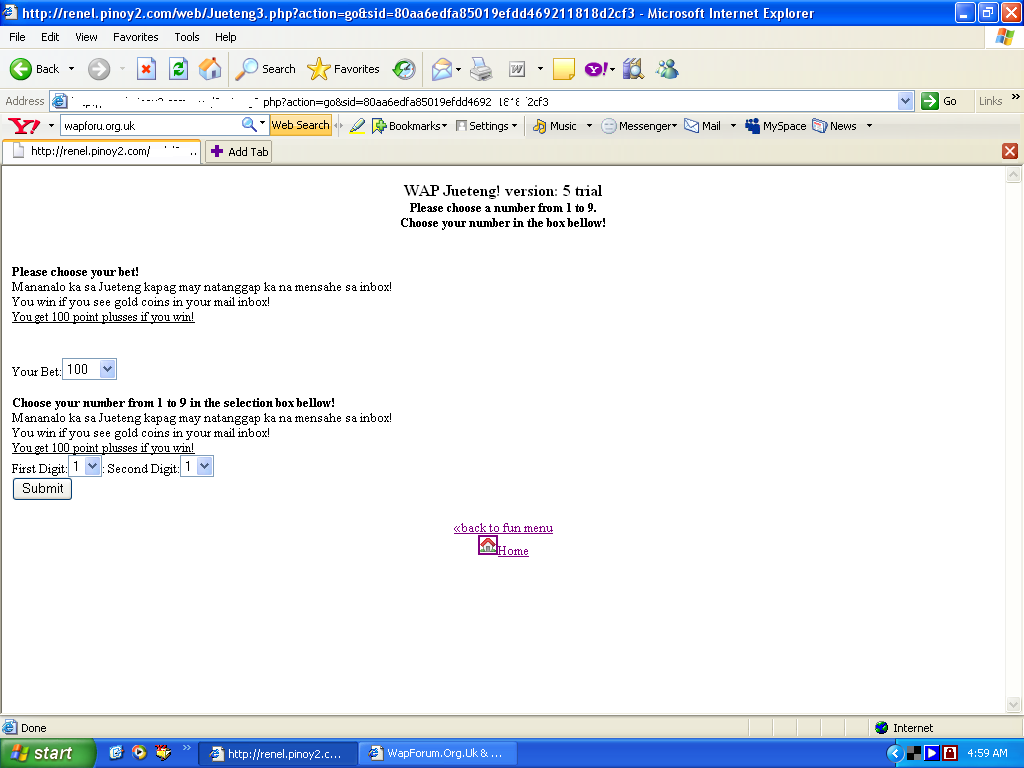Go to browser Home page icon
The image size is (1024, 768).
point(210,69)
